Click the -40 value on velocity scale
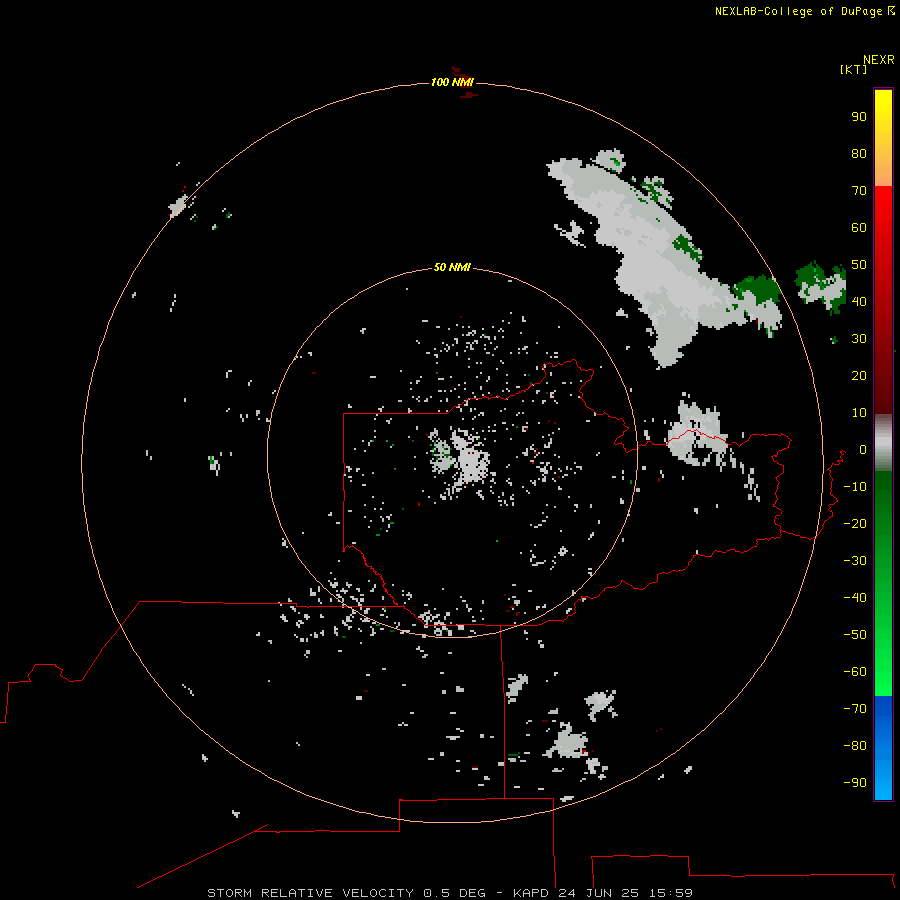This screenshot has height=900, width=900. (855, 598)
